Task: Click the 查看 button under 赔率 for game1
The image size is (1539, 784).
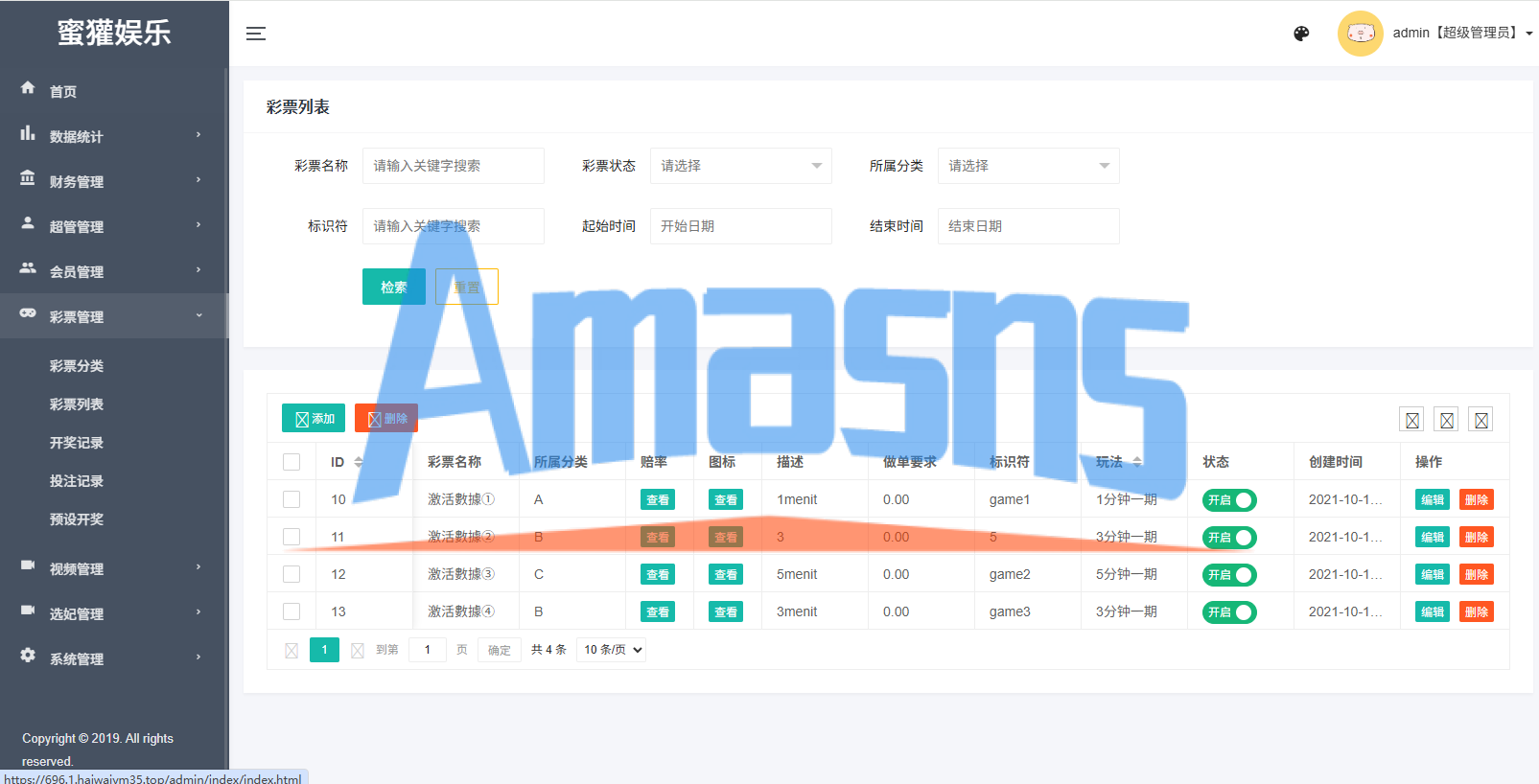Action: pos(658,500)
